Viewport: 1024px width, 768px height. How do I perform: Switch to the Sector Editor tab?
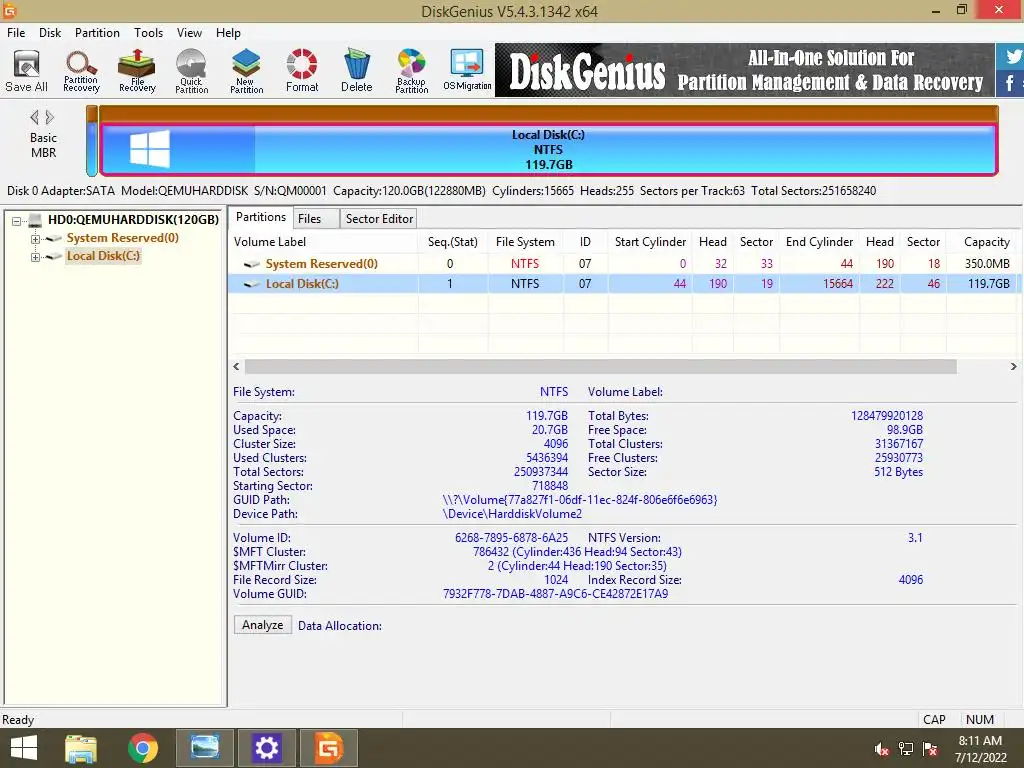(379, 219)
